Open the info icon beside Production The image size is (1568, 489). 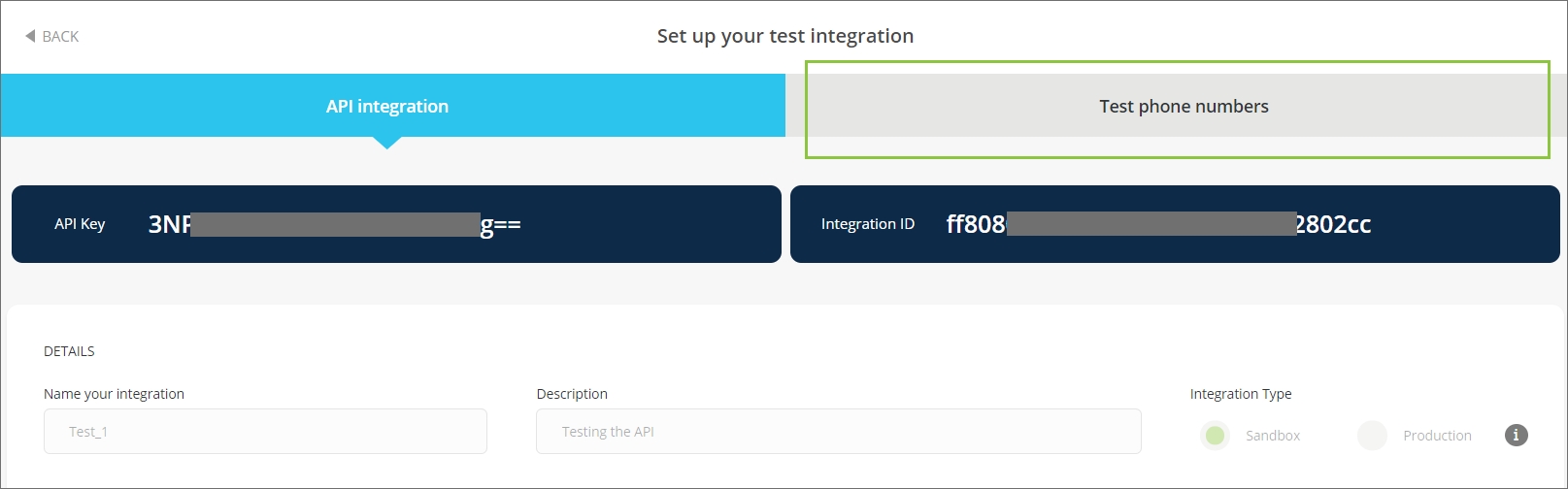[1516, 435]
